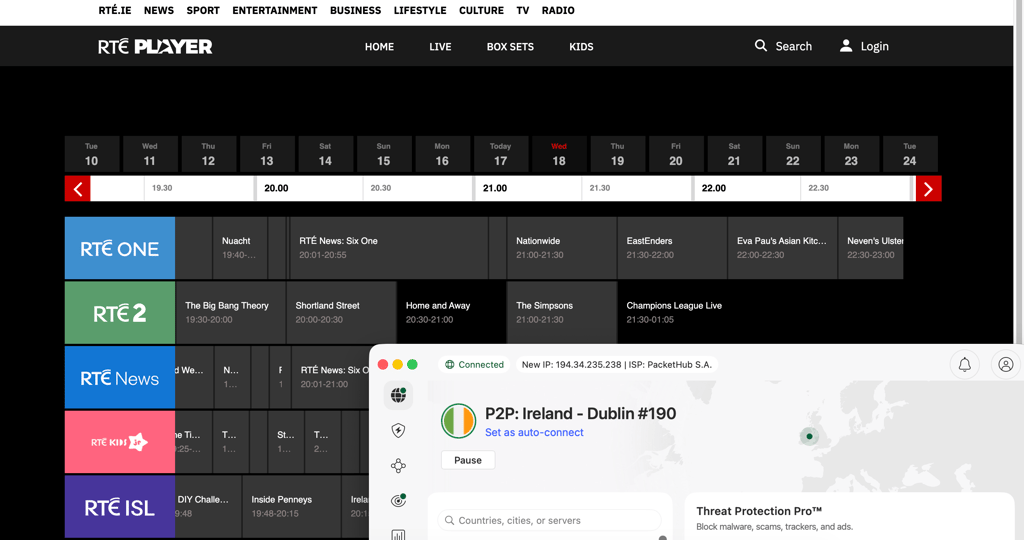Pause the VPN connection
This screenshot has width=1024, height=540.
click(x=468, y=460)
